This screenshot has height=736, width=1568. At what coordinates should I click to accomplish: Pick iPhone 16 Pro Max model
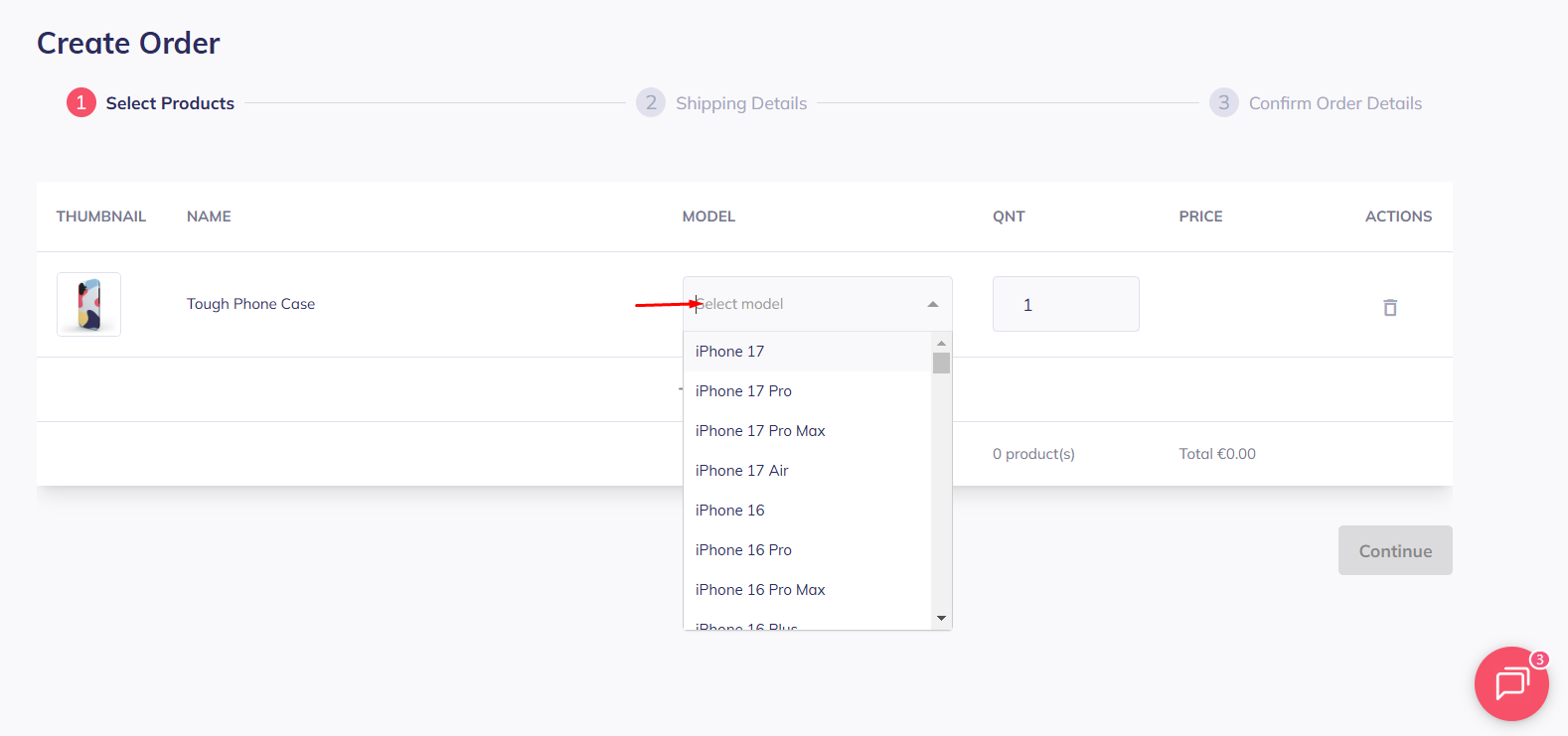(760, 590)
